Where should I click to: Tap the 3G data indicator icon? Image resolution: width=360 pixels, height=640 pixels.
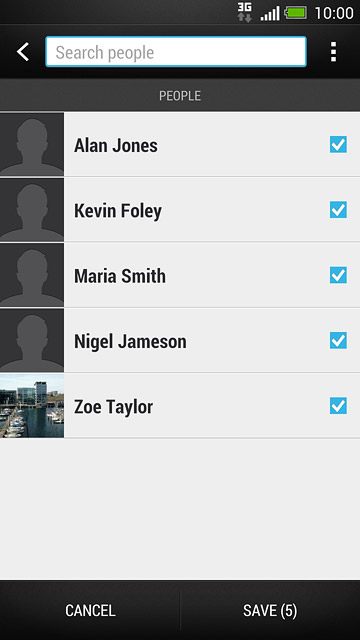(x=244, y=12)
